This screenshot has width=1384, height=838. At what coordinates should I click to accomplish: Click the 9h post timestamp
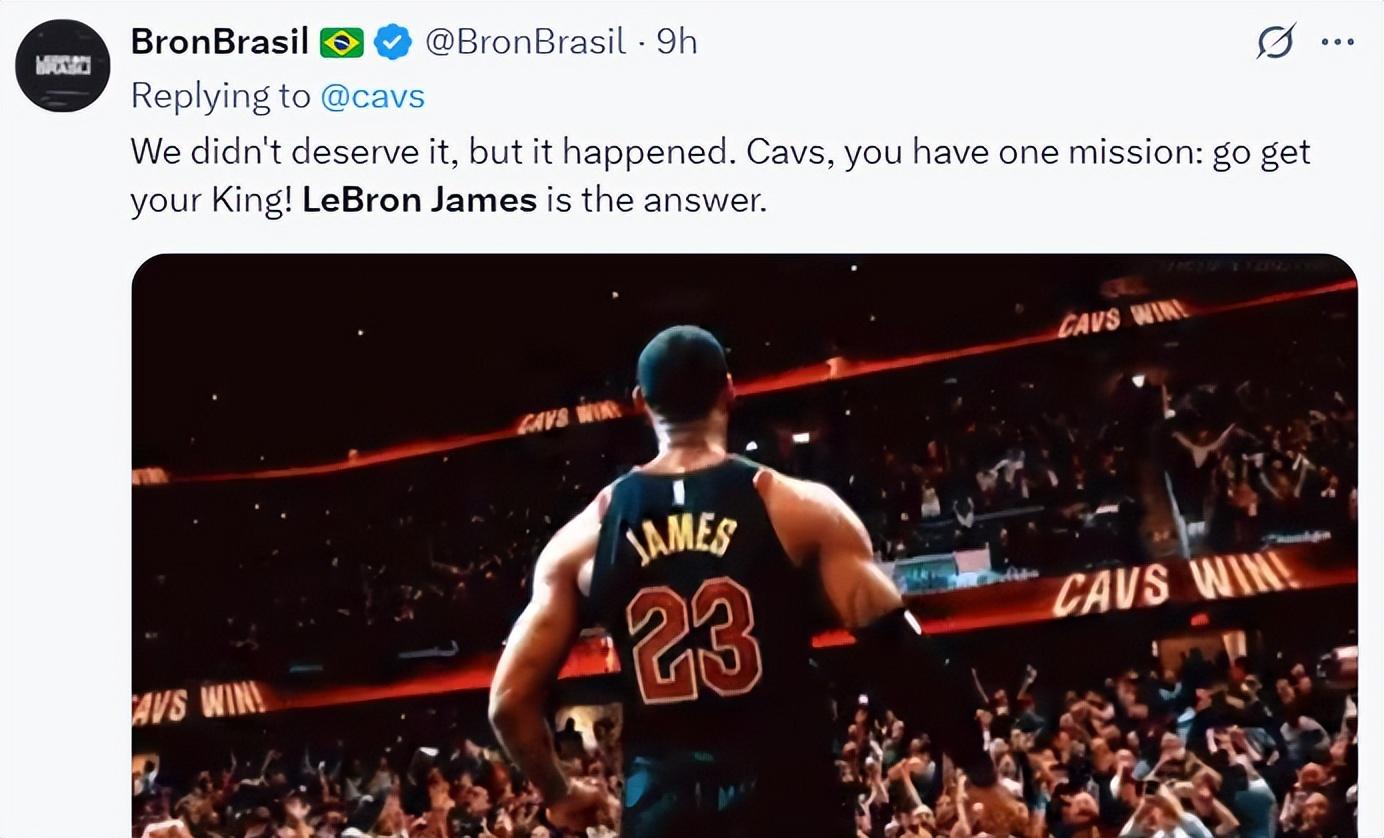click(x=677, y=43)
